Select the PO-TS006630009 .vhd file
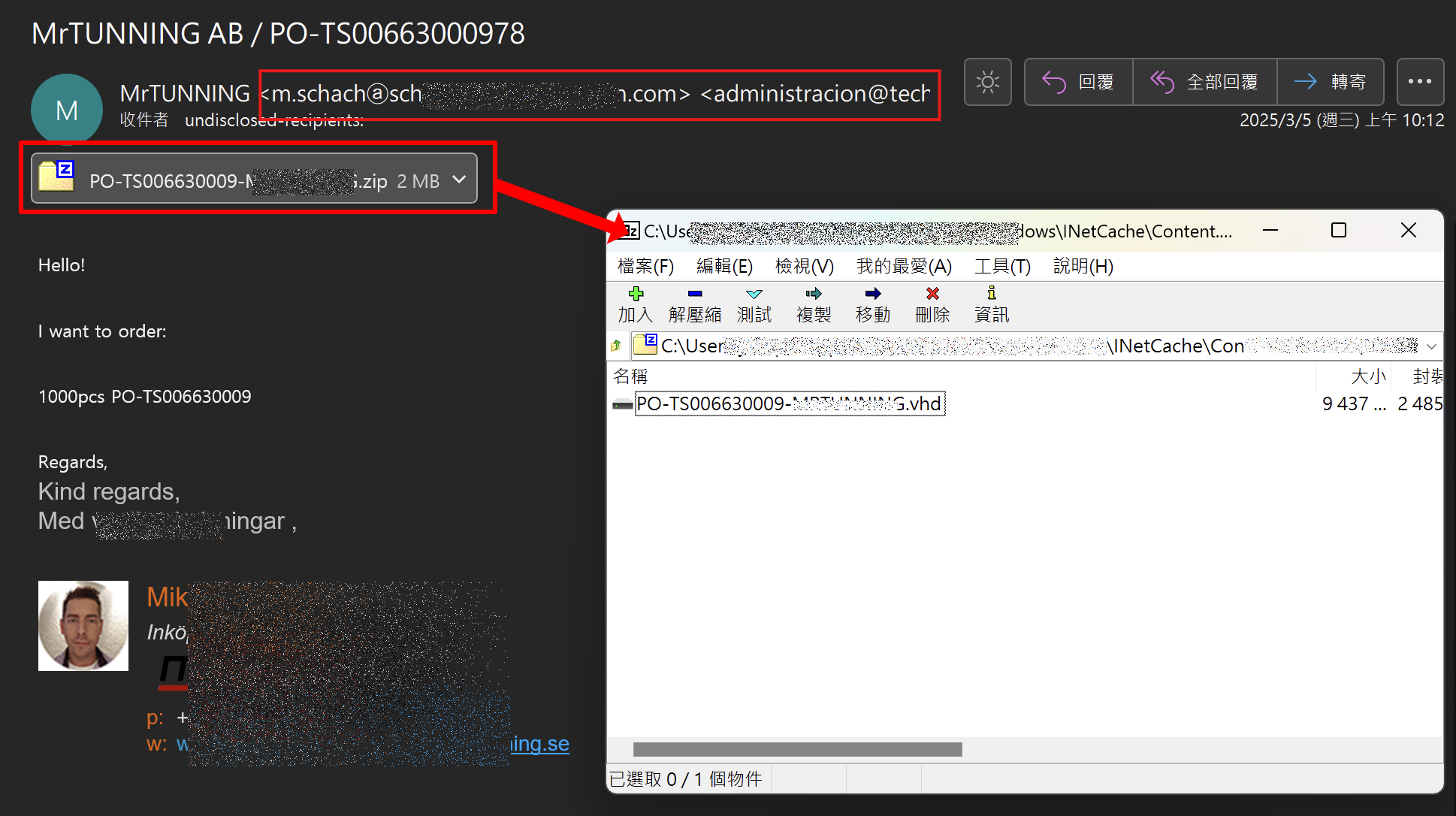 [x=790, y=403]
